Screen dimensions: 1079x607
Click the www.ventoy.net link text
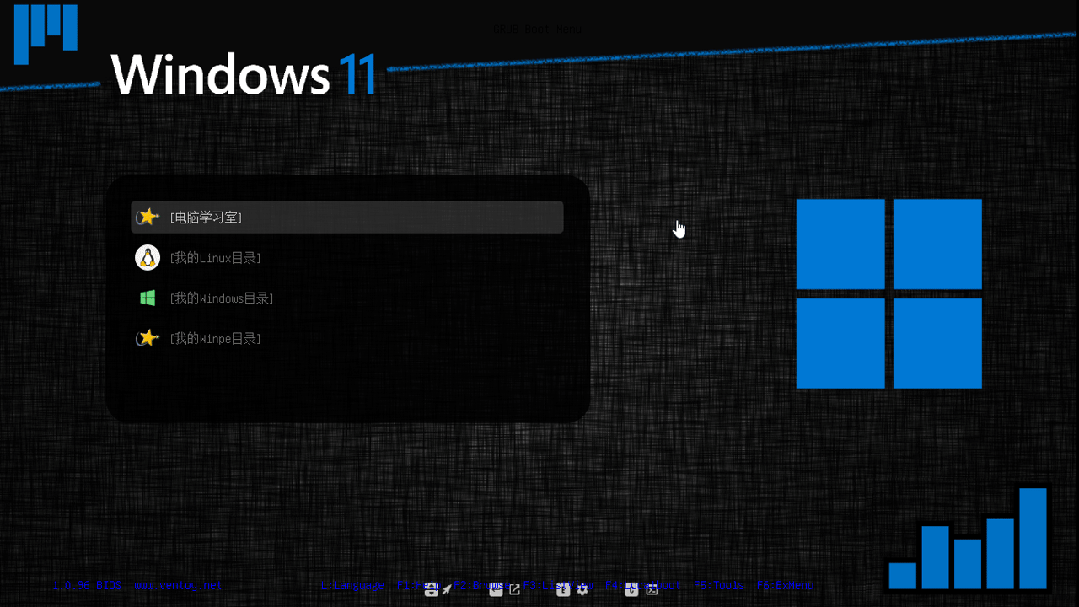pyautogui.click(x=178, y=586)
